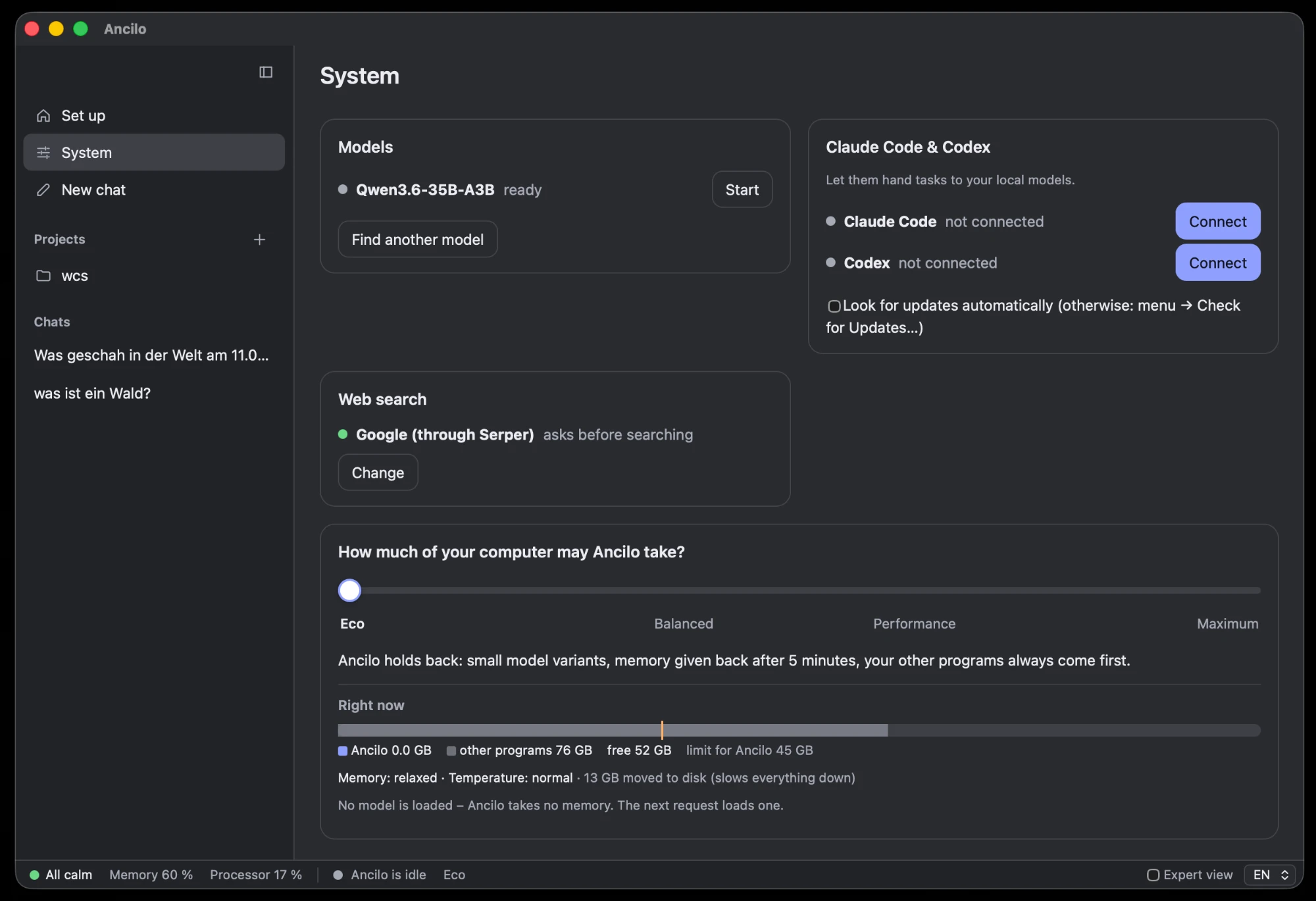This screenshot has width=1316, height=901.
Task: Click the Qwen3.6-35B-A3B status dot
Action: [343, 190]
